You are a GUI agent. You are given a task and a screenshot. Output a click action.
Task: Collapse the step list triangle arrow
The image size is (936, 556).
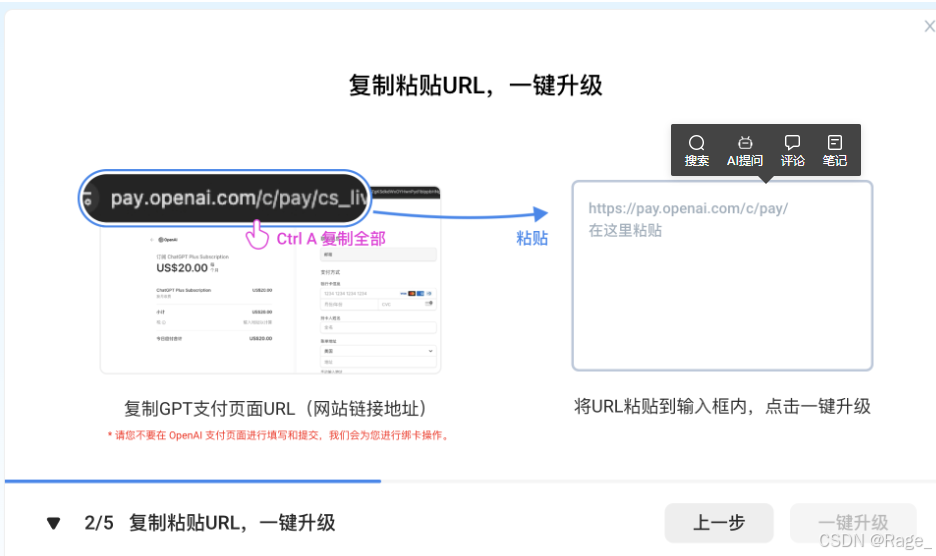coord(54,523)
